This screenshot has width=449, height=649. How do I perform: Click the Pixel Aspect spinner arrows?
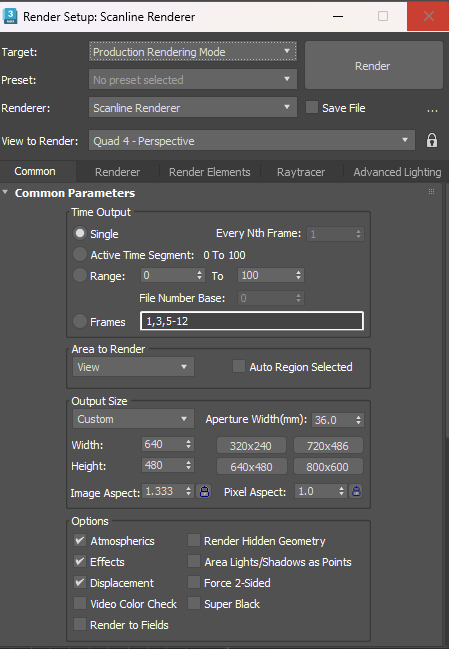tap(341, 491)
